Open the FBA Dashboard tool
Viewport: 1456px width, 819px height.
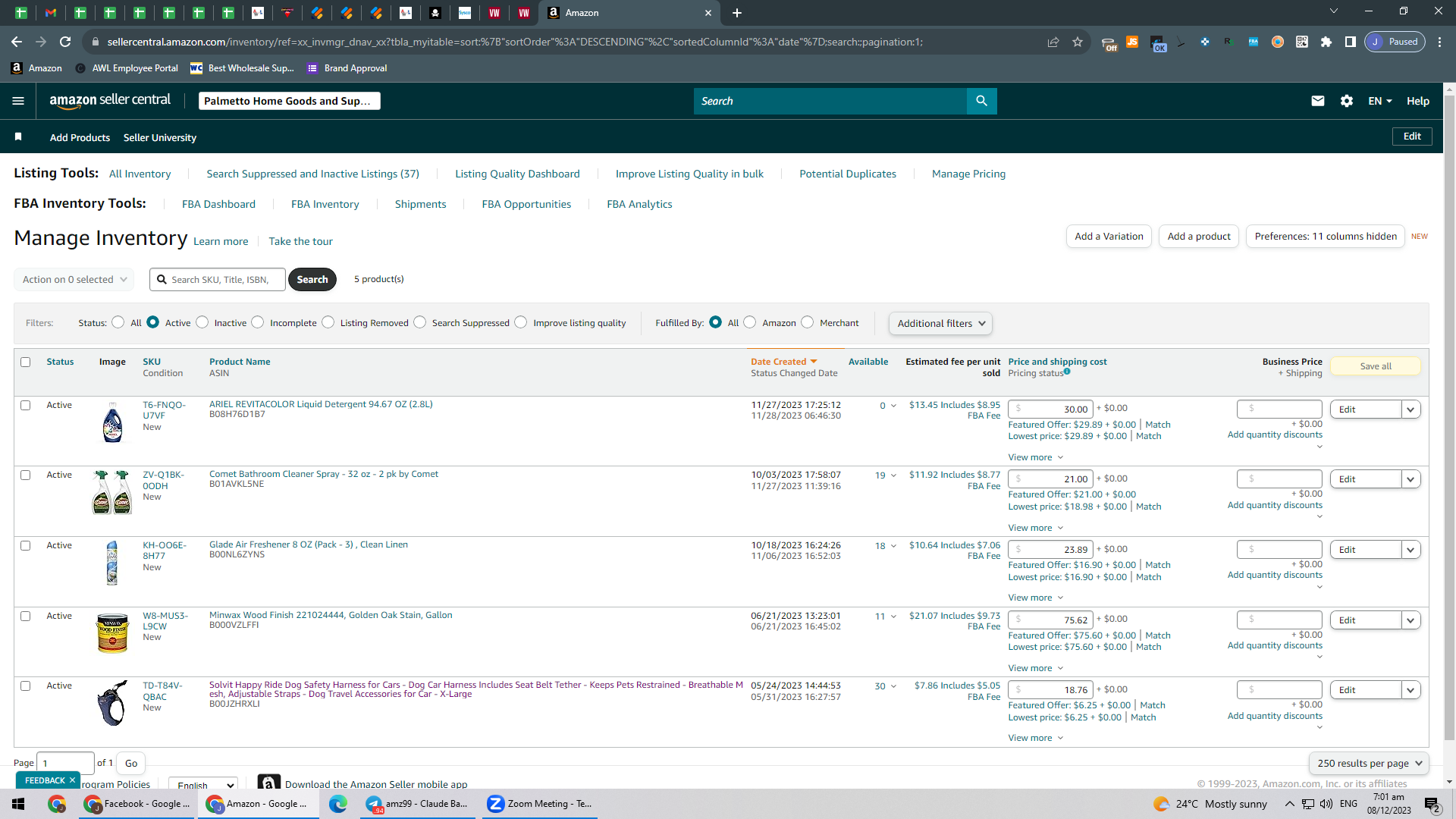[x=218, y=204]
